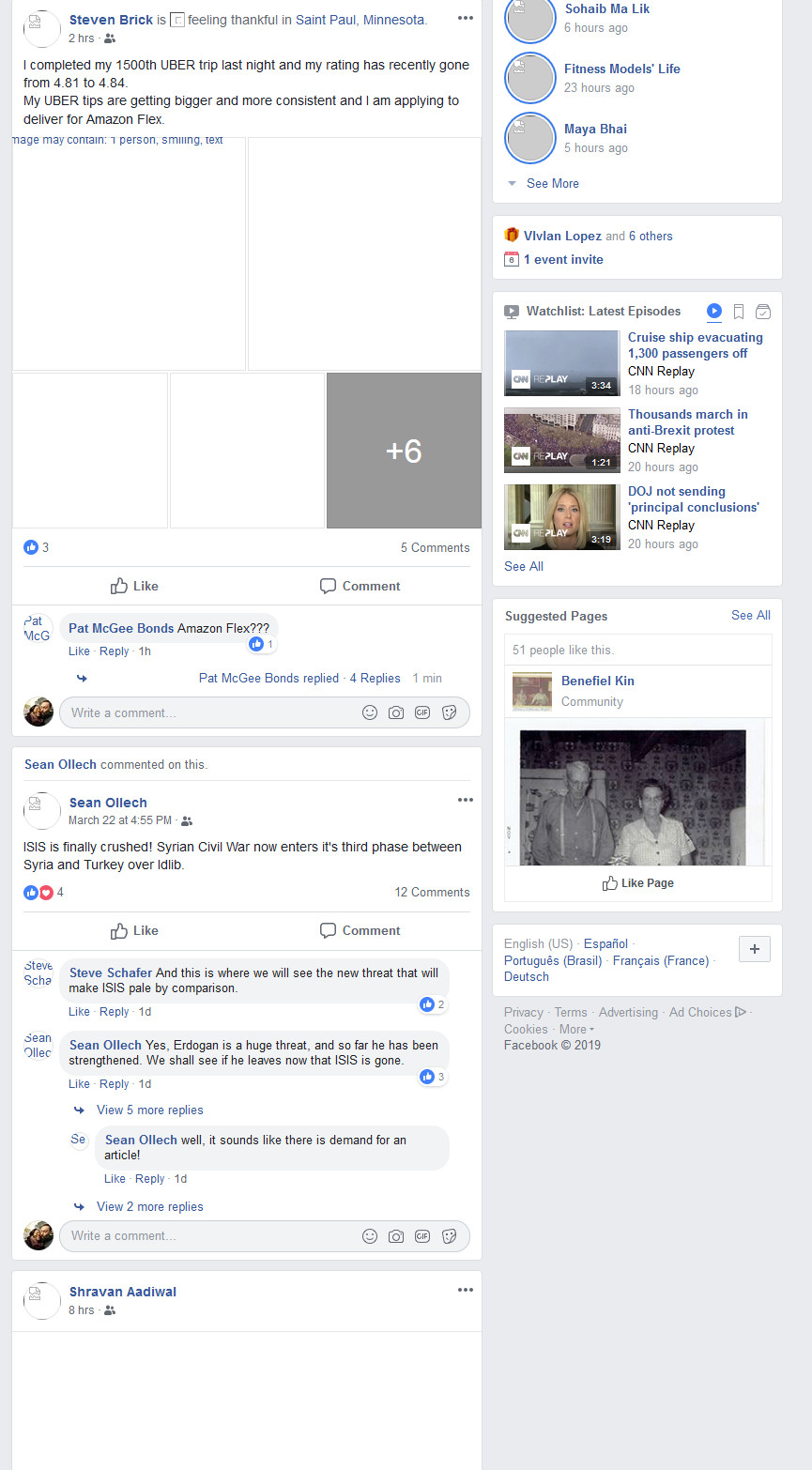
Task: View 5 Comments on Steven Brick's post
Action: (435, 547)
